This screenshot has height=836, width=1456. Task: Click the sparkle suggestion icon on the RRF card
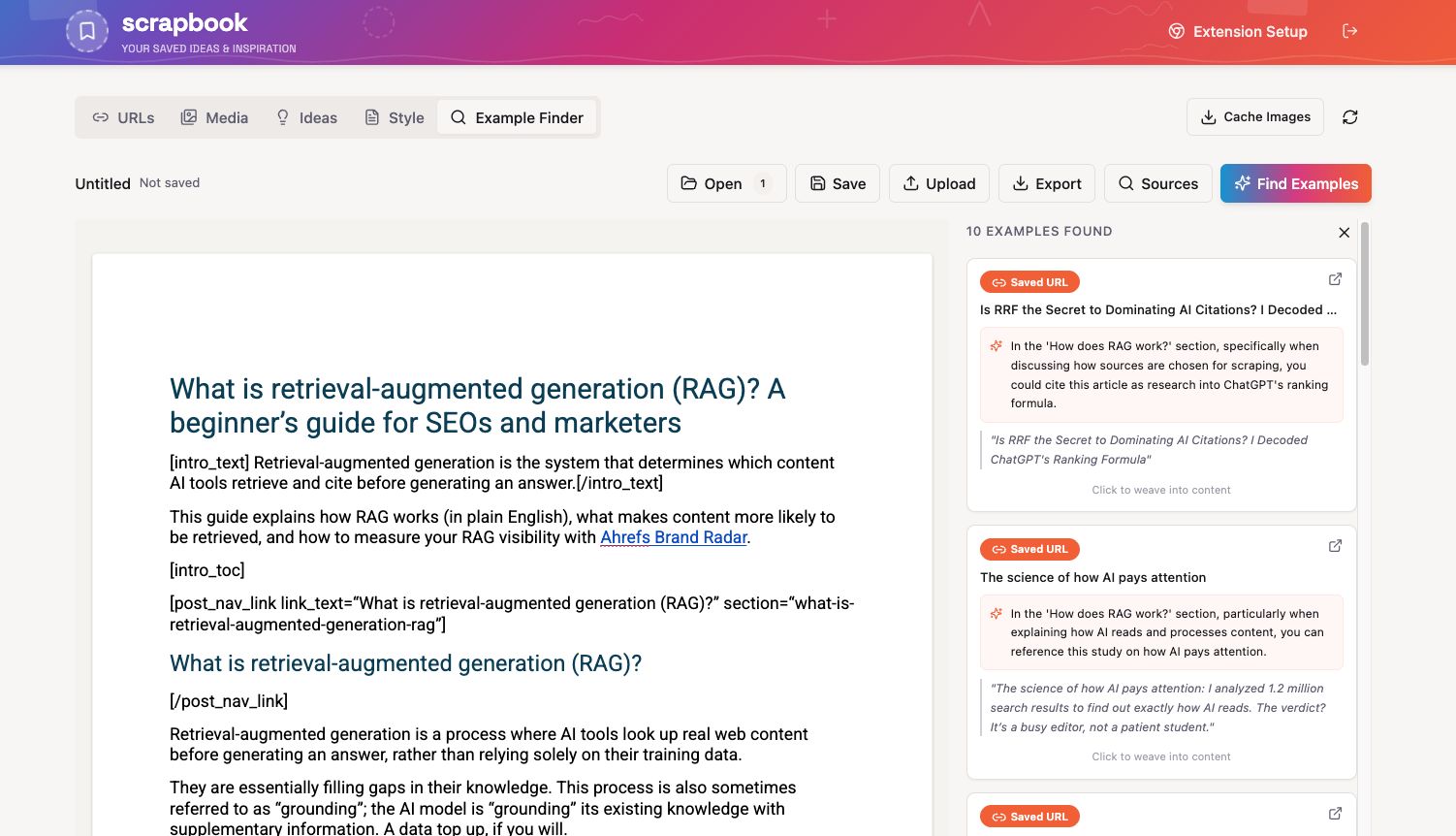tap(996, 345)
